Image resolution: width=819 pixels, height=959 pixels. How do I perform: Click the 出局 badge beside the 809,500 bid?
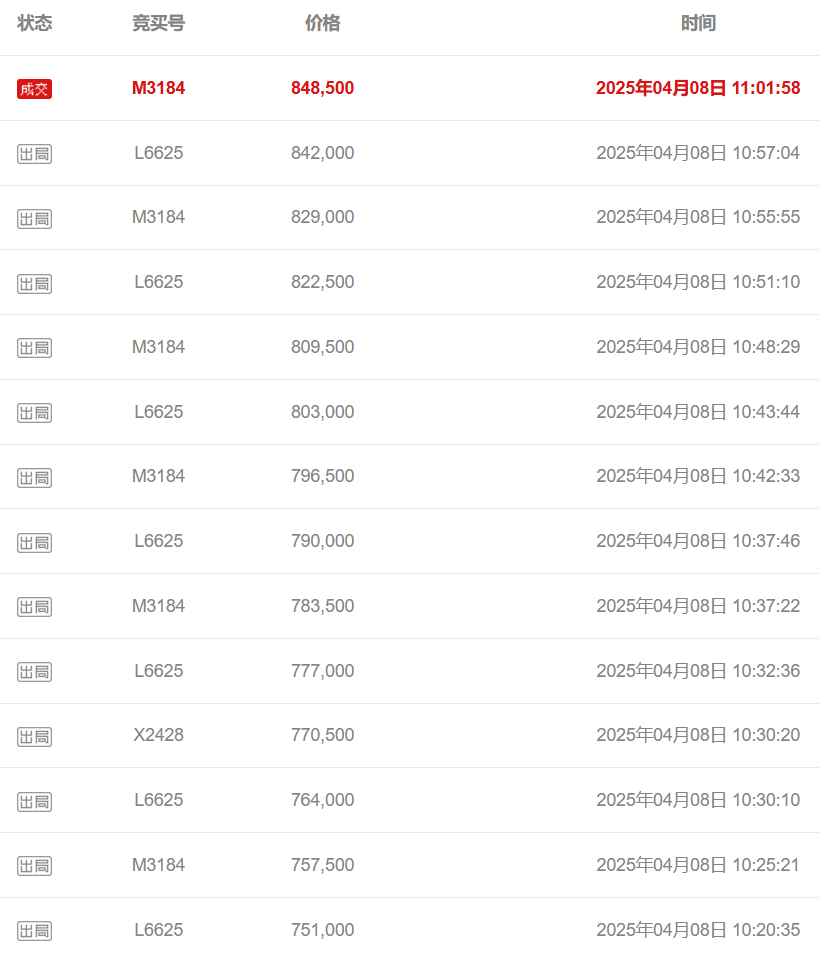(34, 348)
